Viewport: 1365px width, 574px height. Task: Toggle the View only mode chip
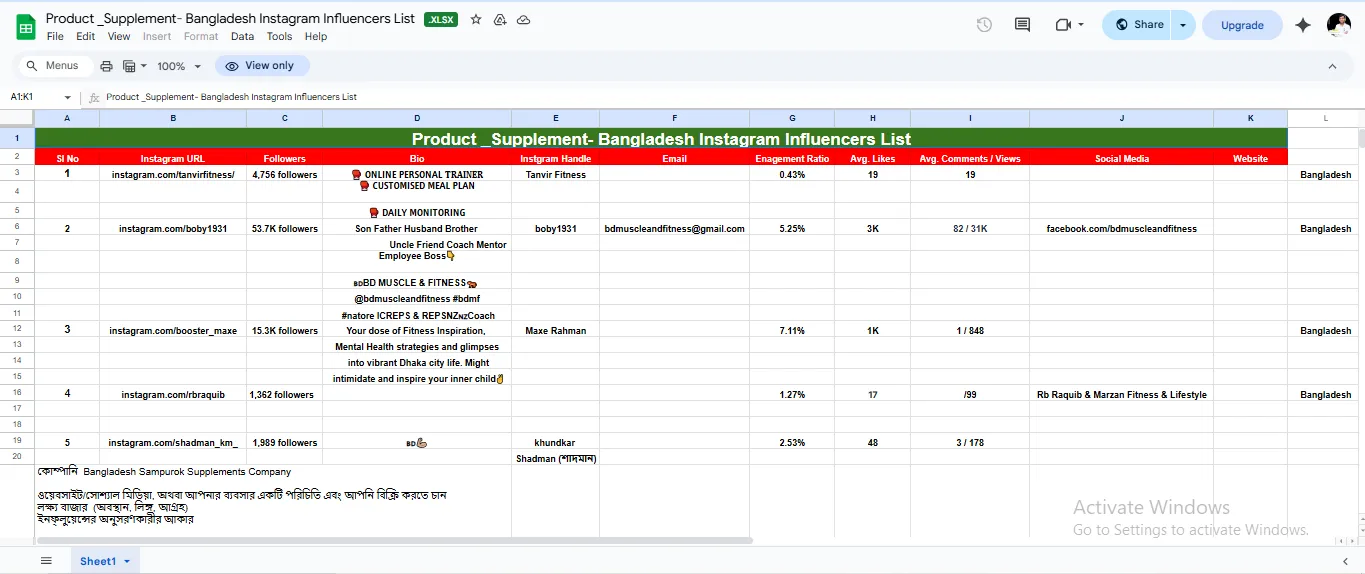tap(261, 66)
